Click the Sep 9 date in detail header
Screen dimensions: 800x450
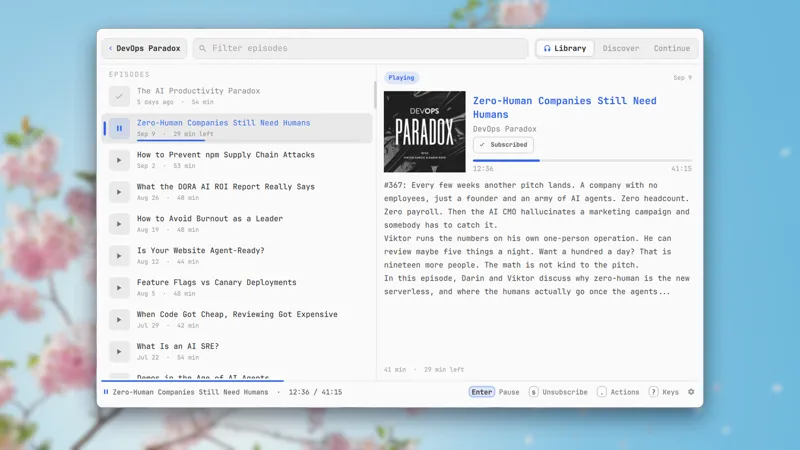[x=682, y=78]
